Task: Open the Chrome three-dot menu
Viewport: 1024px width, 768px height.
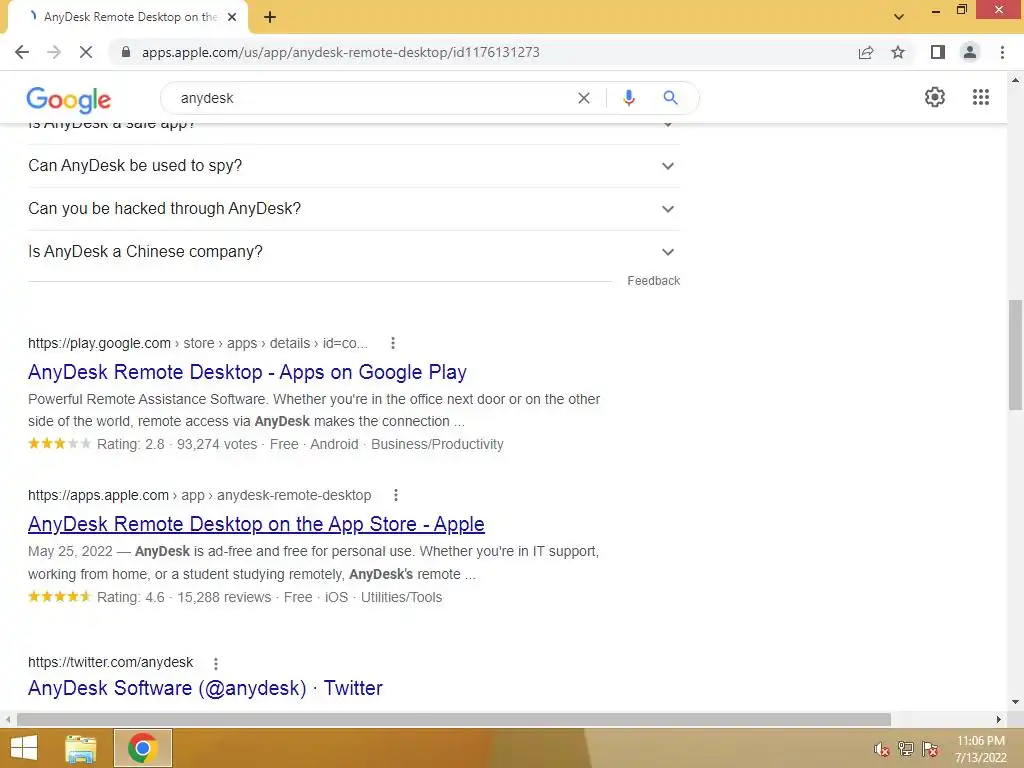Action: coord(1002,52)
